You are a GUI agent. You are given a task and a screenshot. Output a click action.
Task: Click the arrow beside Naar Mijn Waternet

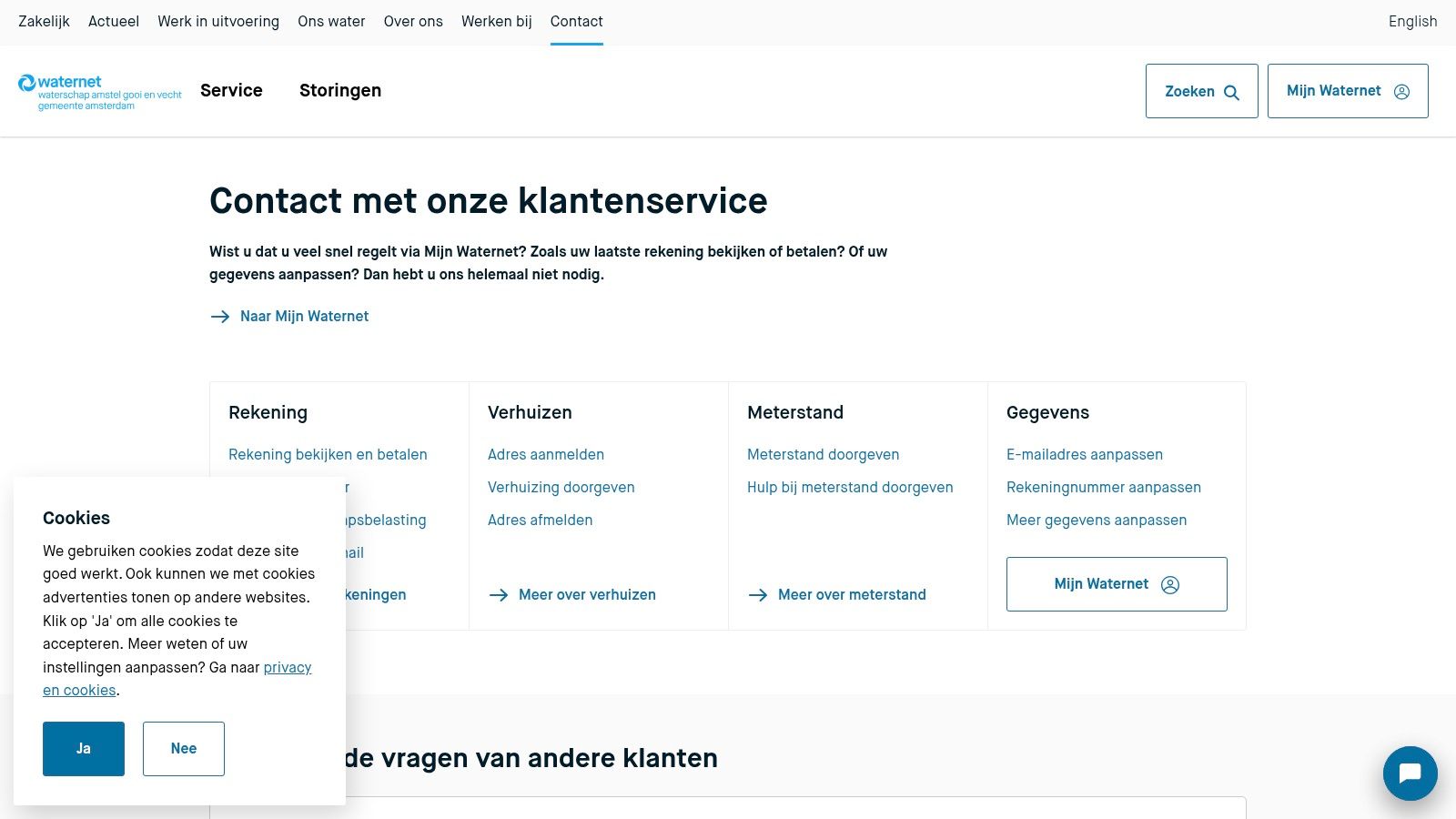click(220, 316)
